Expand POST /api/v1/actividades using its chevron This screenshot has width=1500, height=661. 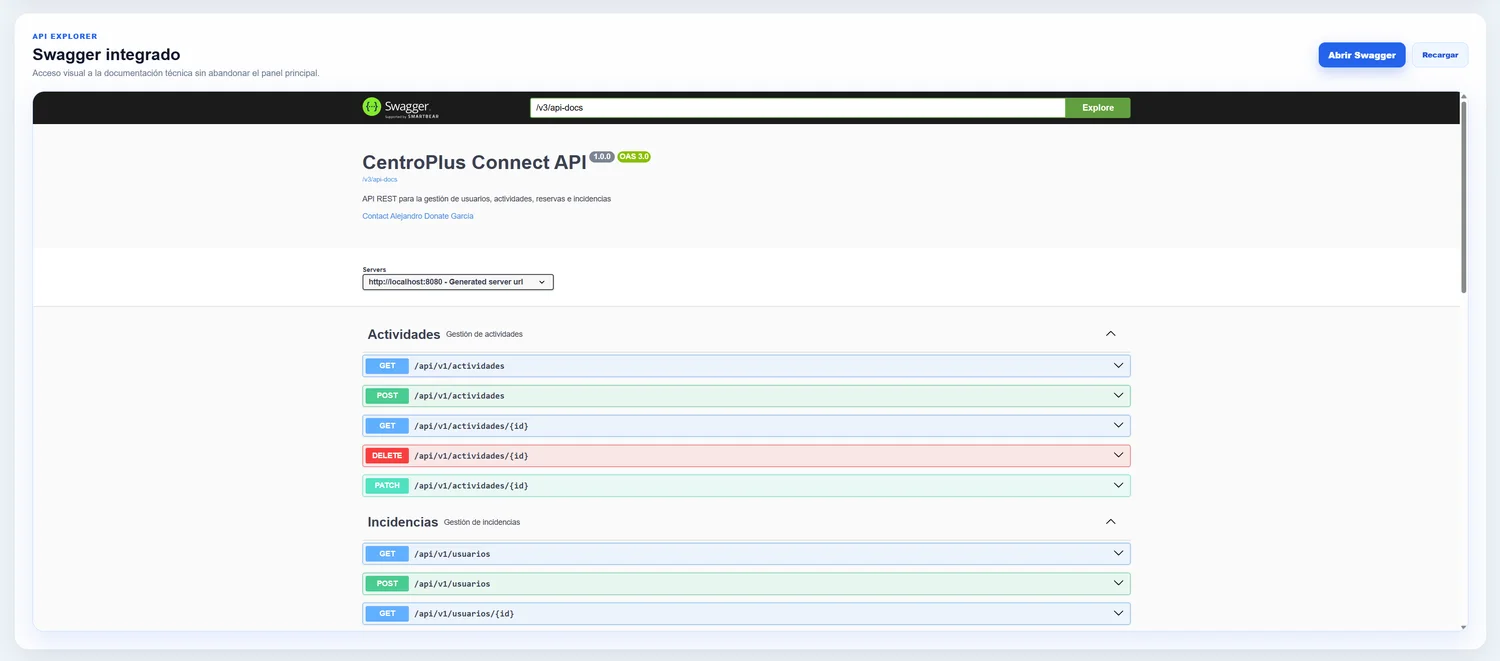click(x=1119, y=396)
